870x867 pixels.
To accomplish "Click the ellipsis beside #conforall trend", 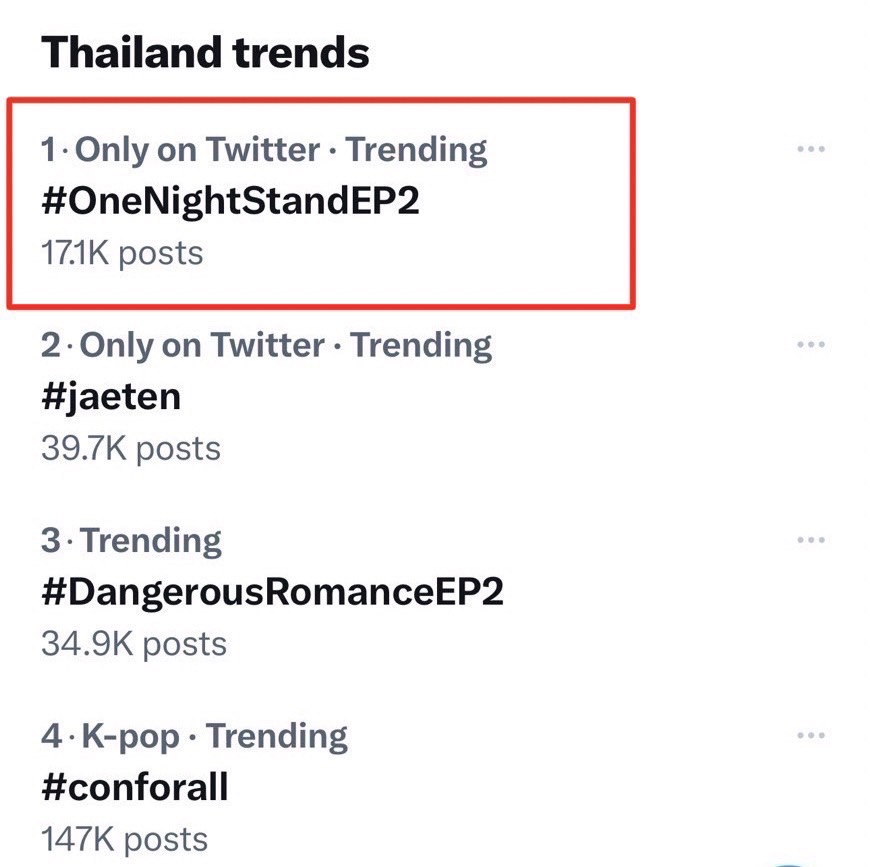I will (810, 736).
